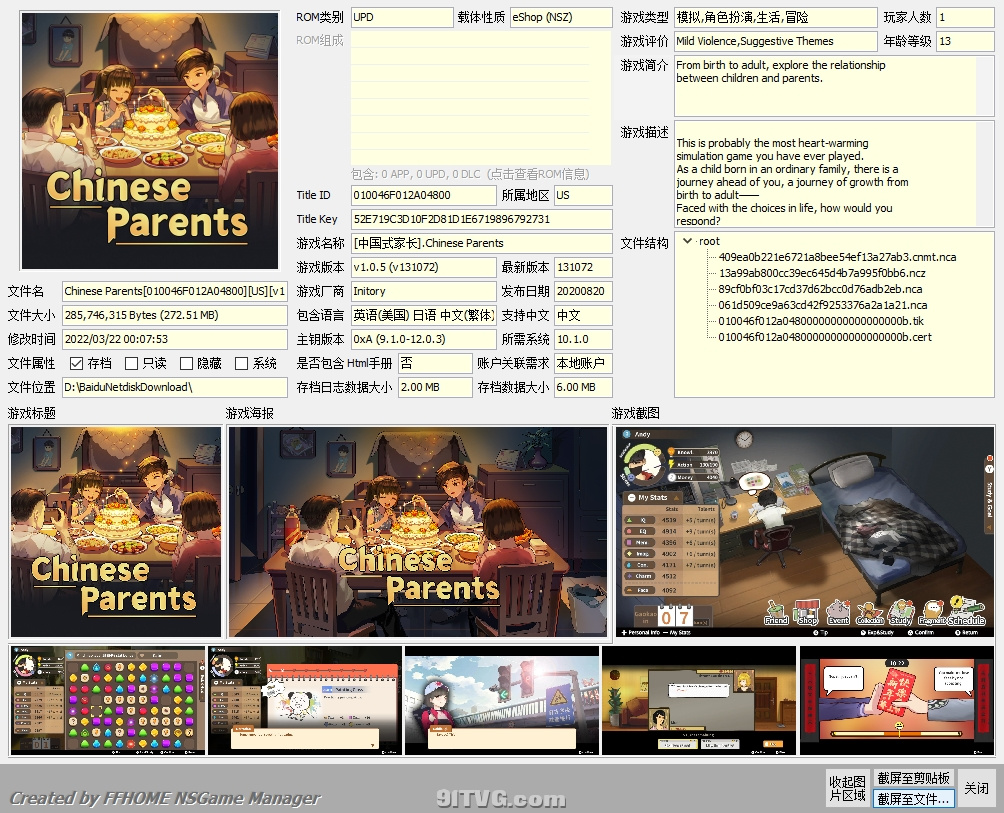
Task: Click the file name field
Action: (175, 291)
